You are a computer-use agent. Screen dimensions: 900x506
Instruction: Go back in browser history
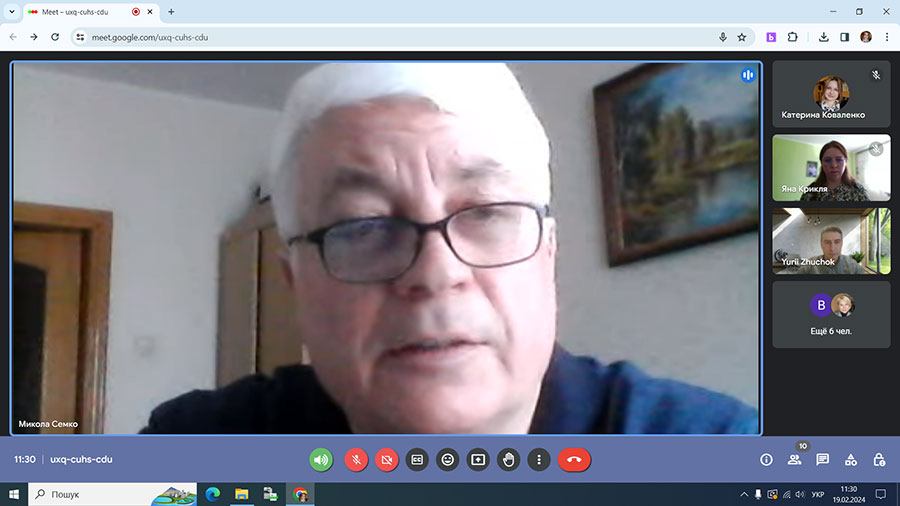point(13,37)
